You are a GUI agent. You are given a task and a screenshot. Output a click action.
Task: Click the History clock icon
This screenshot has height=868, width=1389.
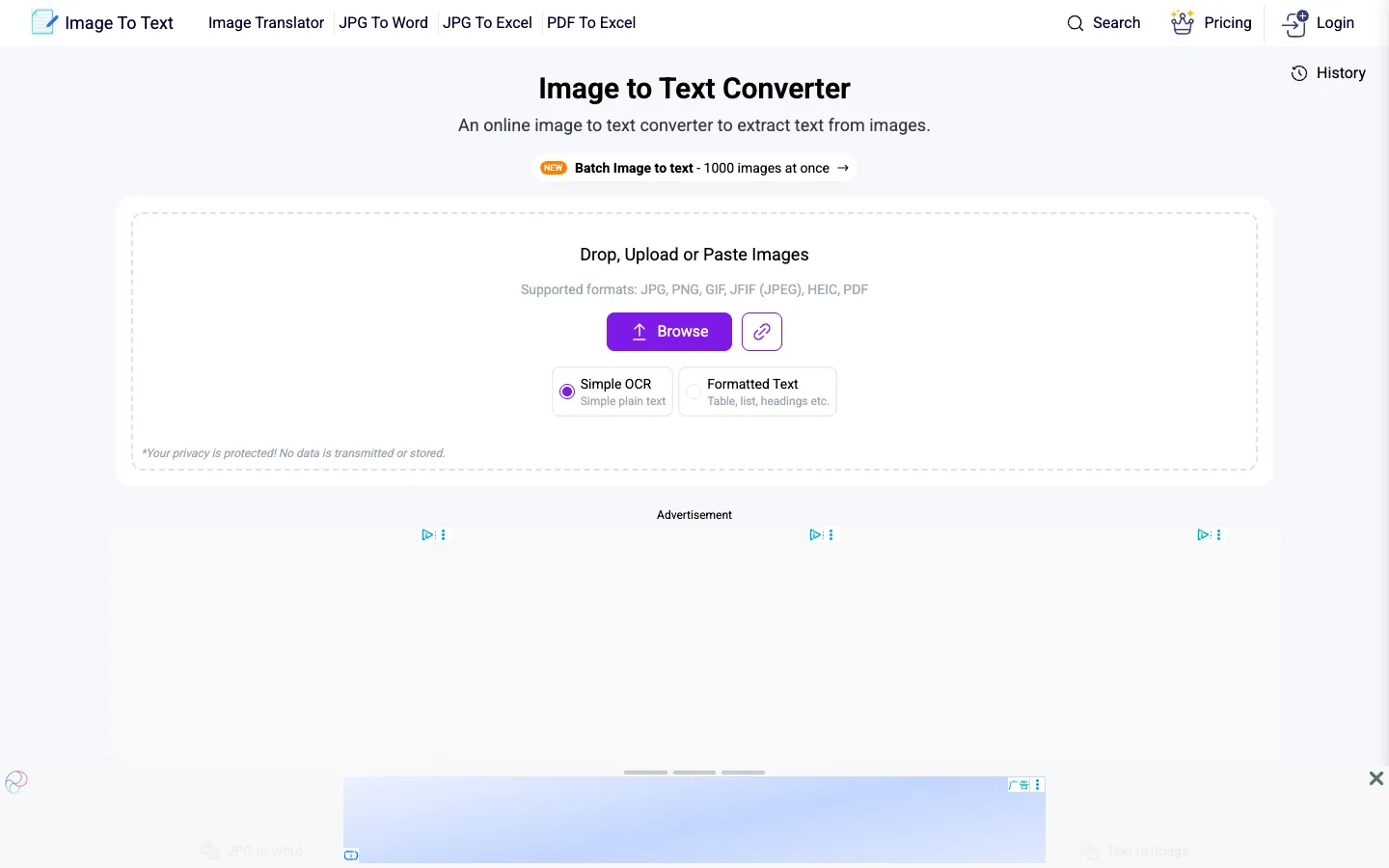(x=1299, y=73)
